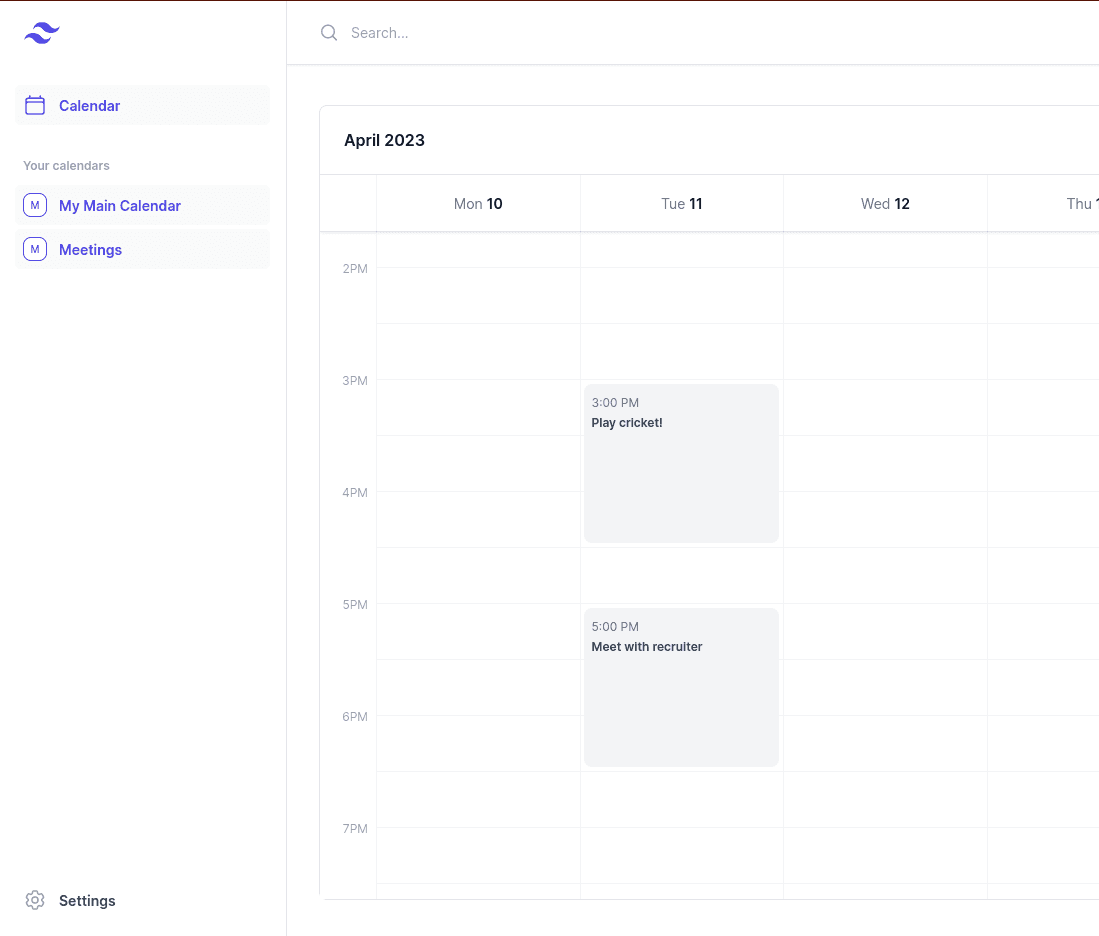Open the Meet with recruiter event

pos(681,687)
